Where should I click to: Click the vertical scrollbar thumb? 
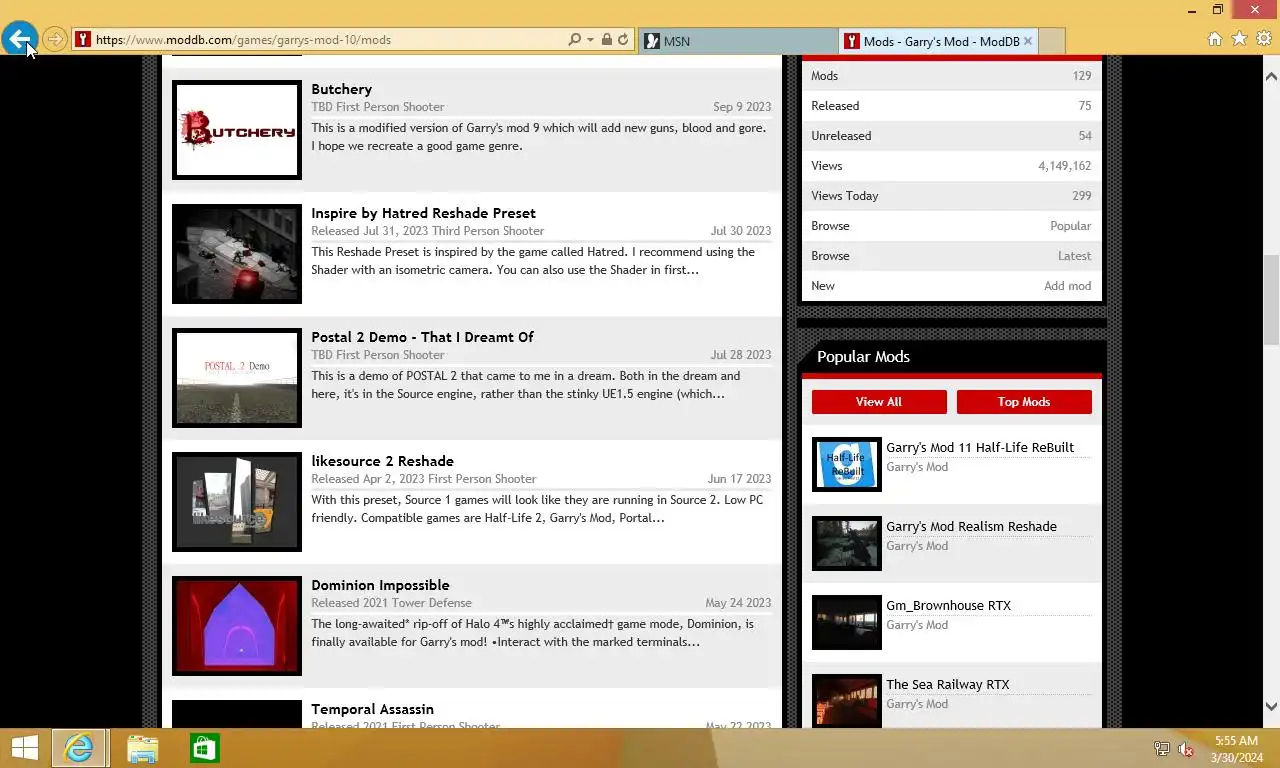(x=1271, y=300)
